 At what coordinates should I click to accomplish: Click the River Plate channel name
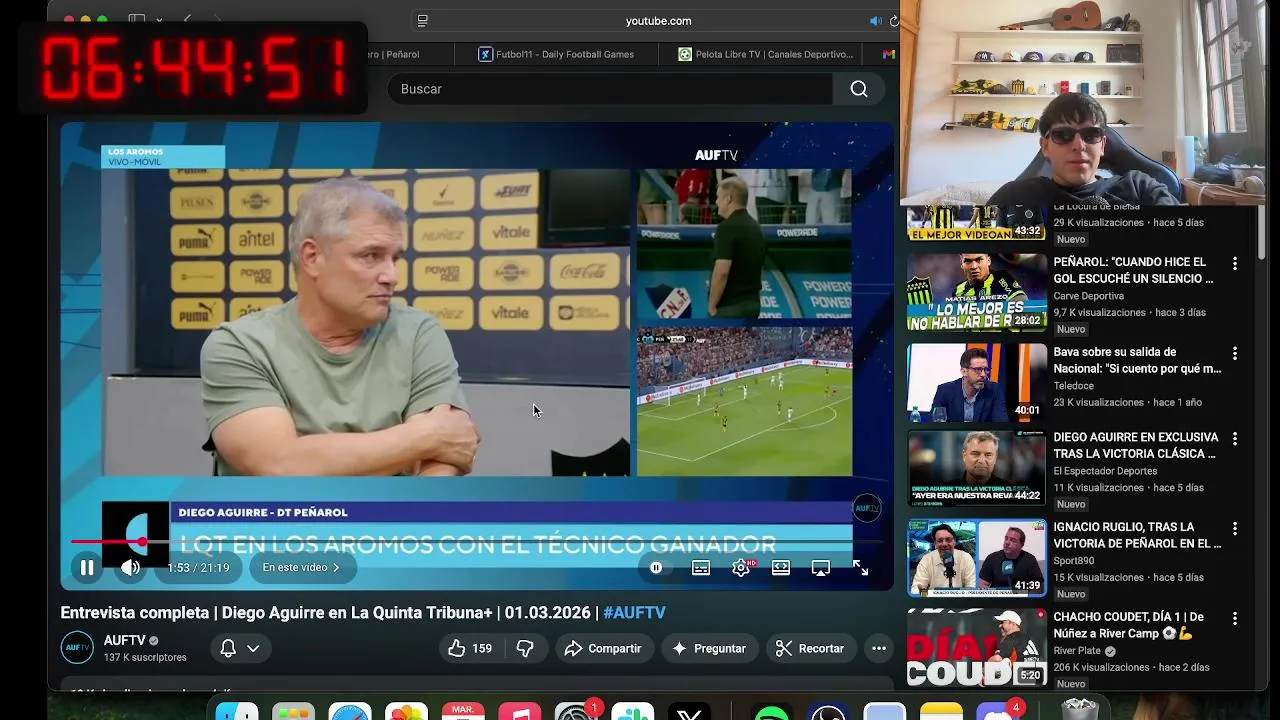[x=1078, y=651]
